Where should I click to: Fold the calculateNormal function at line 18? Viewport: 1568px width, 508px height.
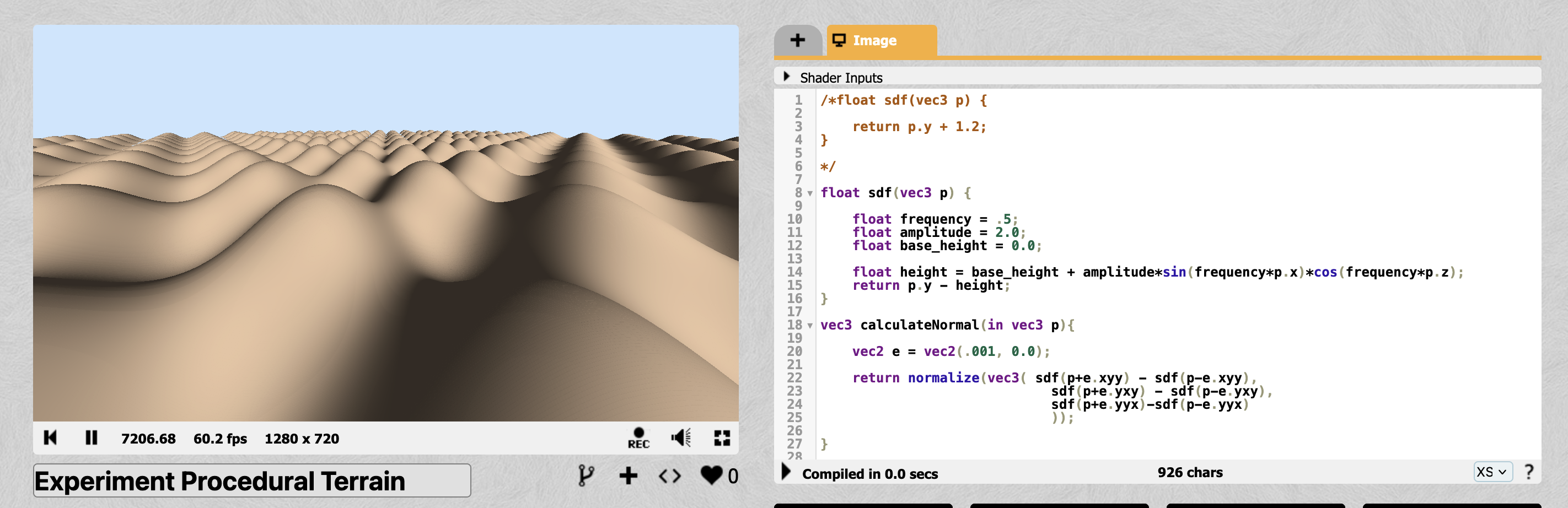coord(810,326)
